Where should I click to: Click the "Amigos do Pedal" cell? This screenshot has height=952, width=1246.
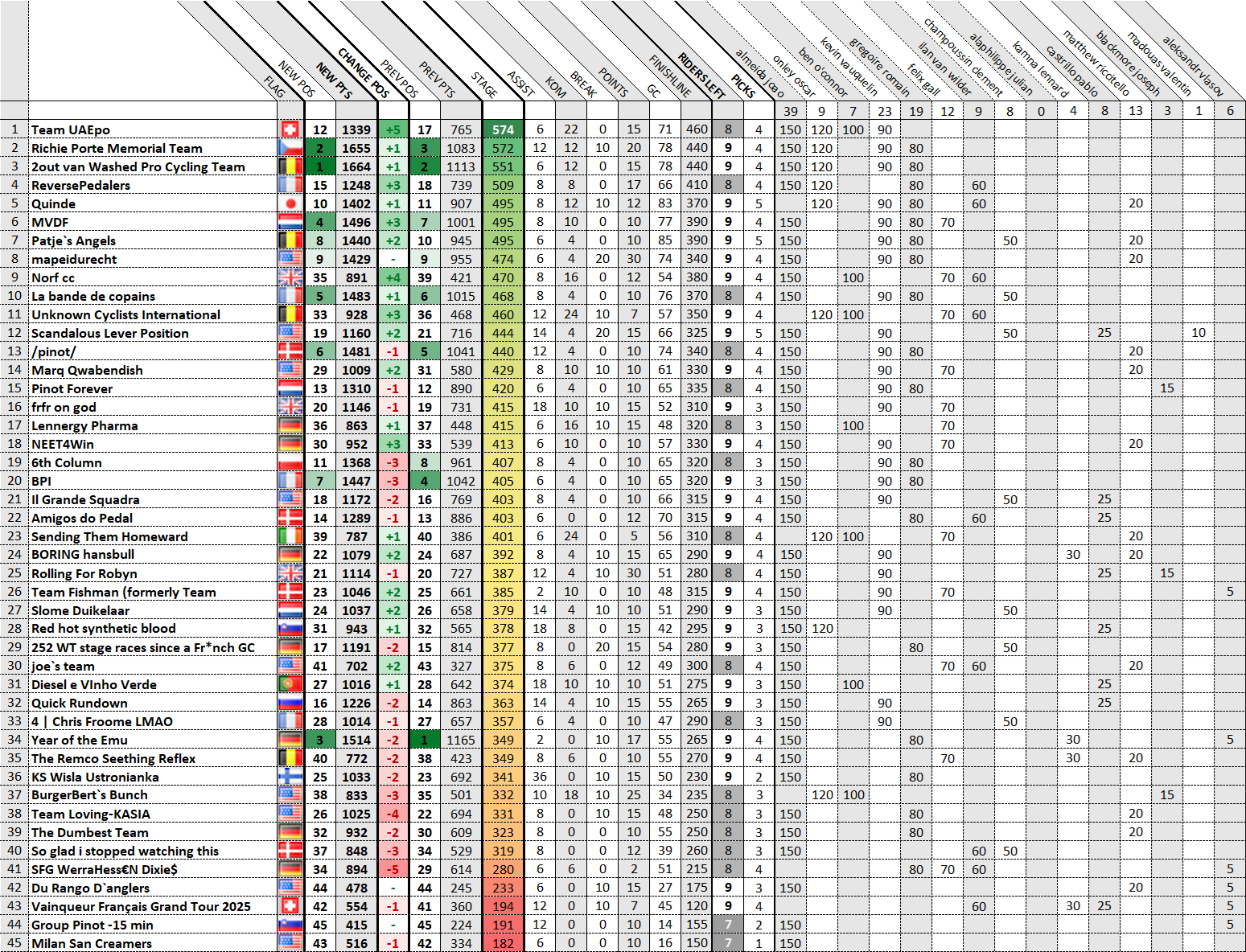[153, 518]
